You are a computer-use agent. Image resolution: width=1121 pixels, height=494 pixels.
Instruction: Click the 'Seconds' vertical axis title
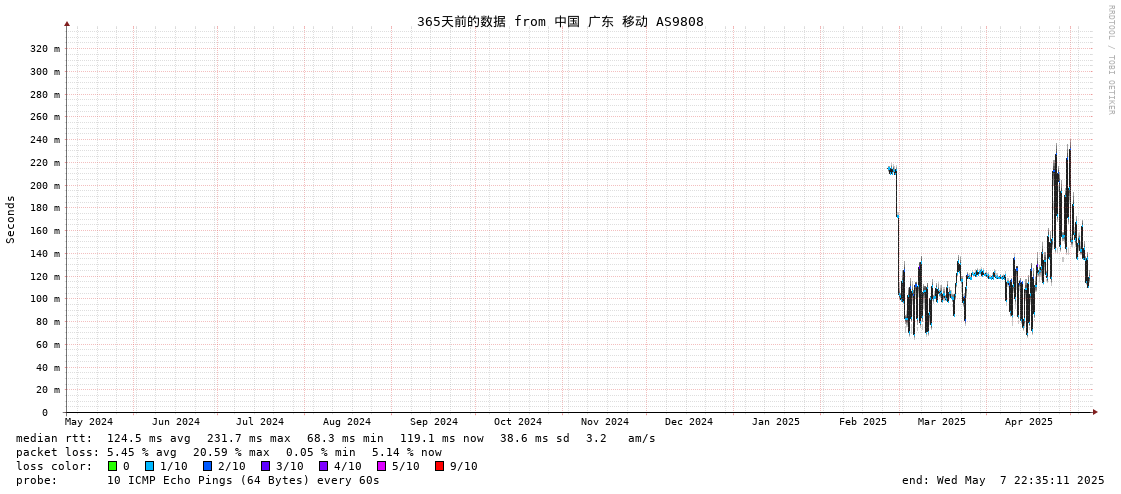coord(11,219)
